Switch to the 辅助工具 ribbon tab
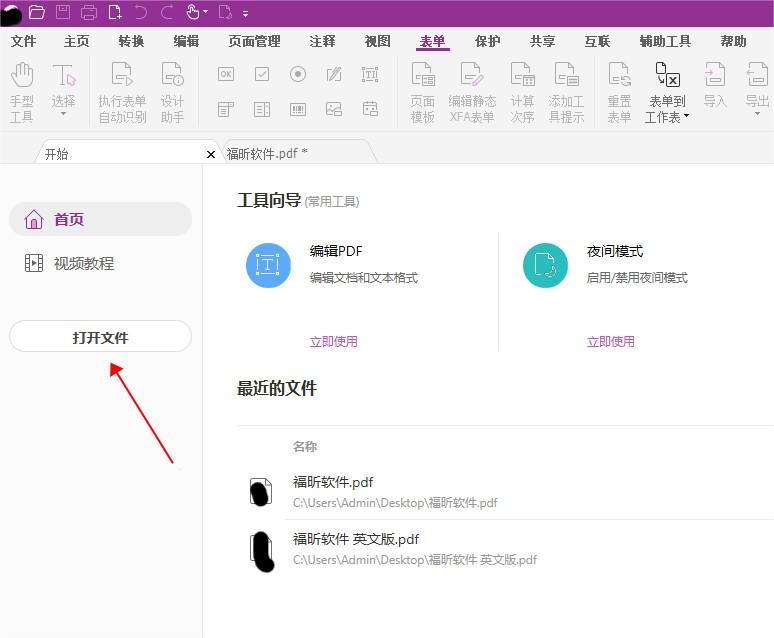Image resolution: width=774 pixels, height=638 pixels. (x=665, y=41)
